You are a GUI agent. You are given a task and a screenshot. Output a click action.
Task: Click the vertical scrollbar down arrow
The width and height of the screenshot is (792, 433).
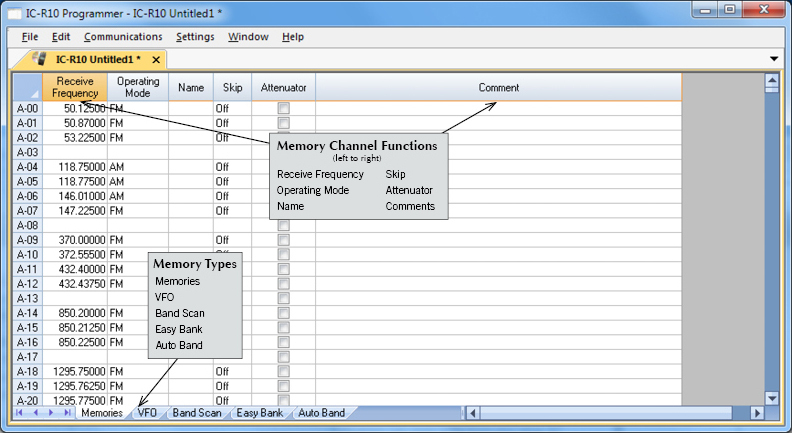(x=772, y=398)
